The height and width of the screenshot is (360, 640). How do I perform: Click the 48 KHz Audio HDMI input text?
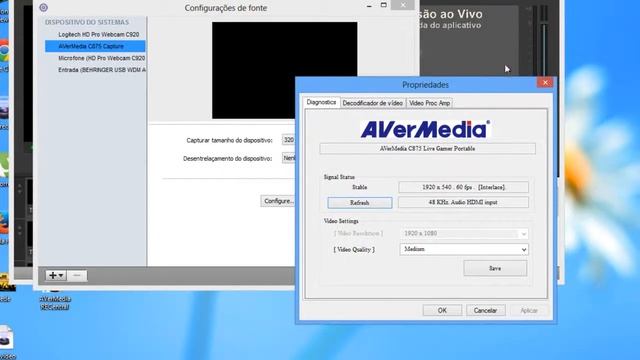[x=463, y=202]
